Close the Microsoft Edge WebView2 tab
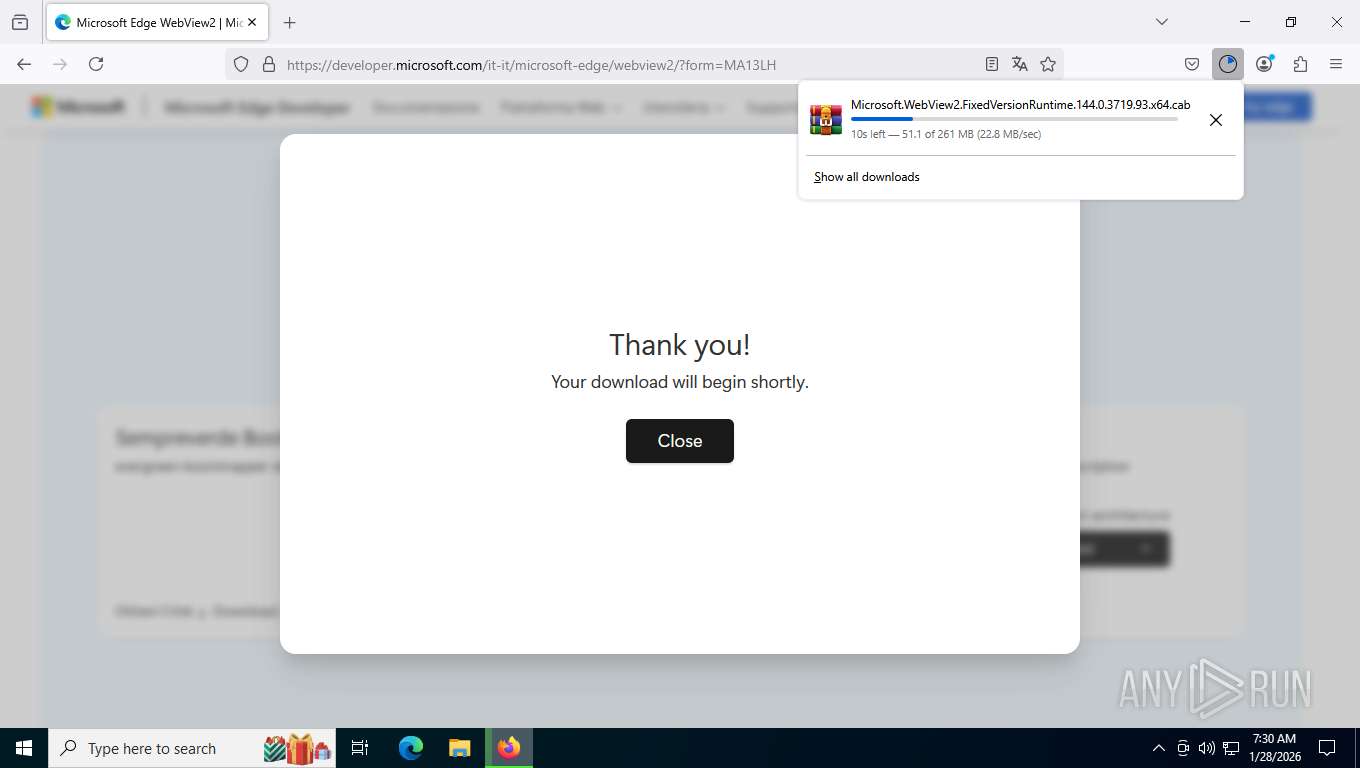 252,22
